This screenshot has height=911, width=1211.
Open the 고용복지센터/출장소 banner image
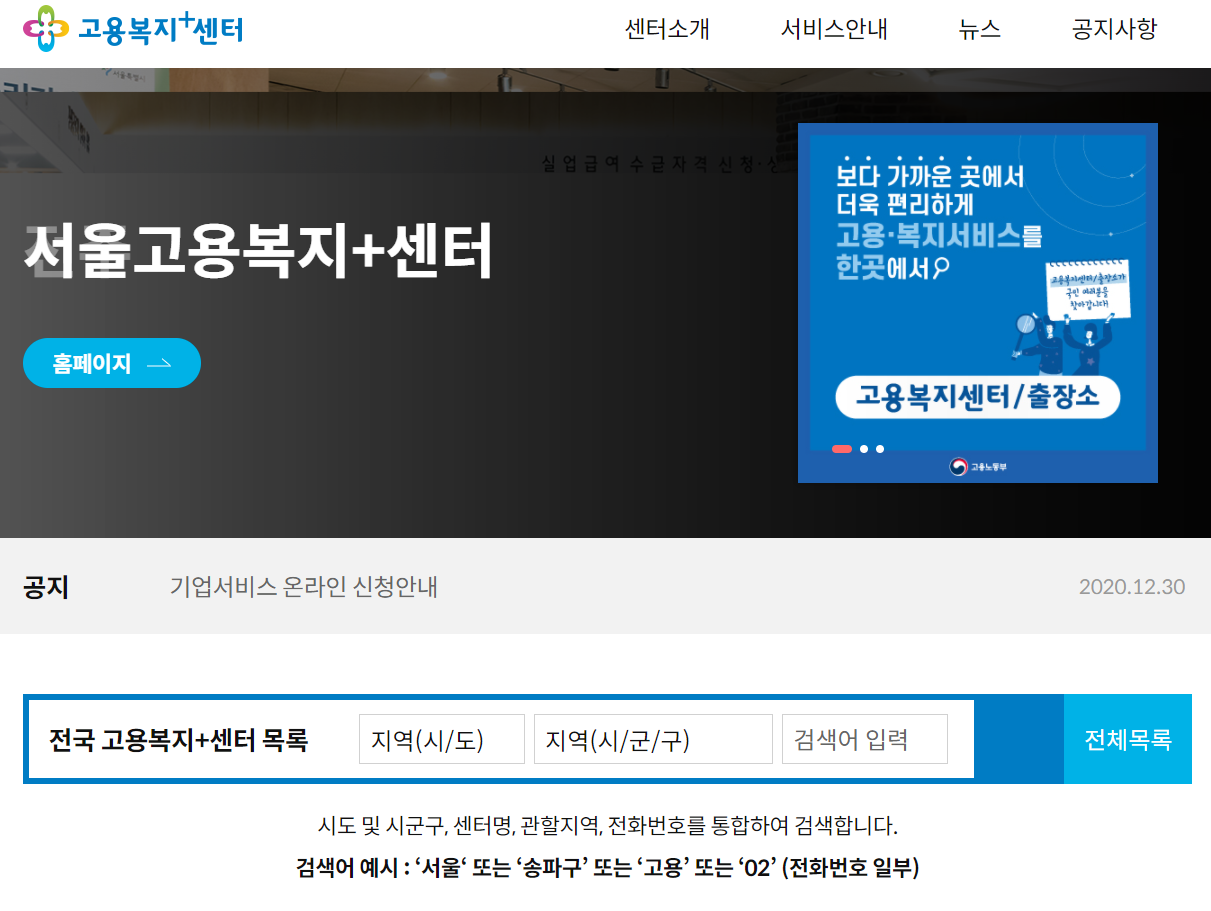[978, 303]
